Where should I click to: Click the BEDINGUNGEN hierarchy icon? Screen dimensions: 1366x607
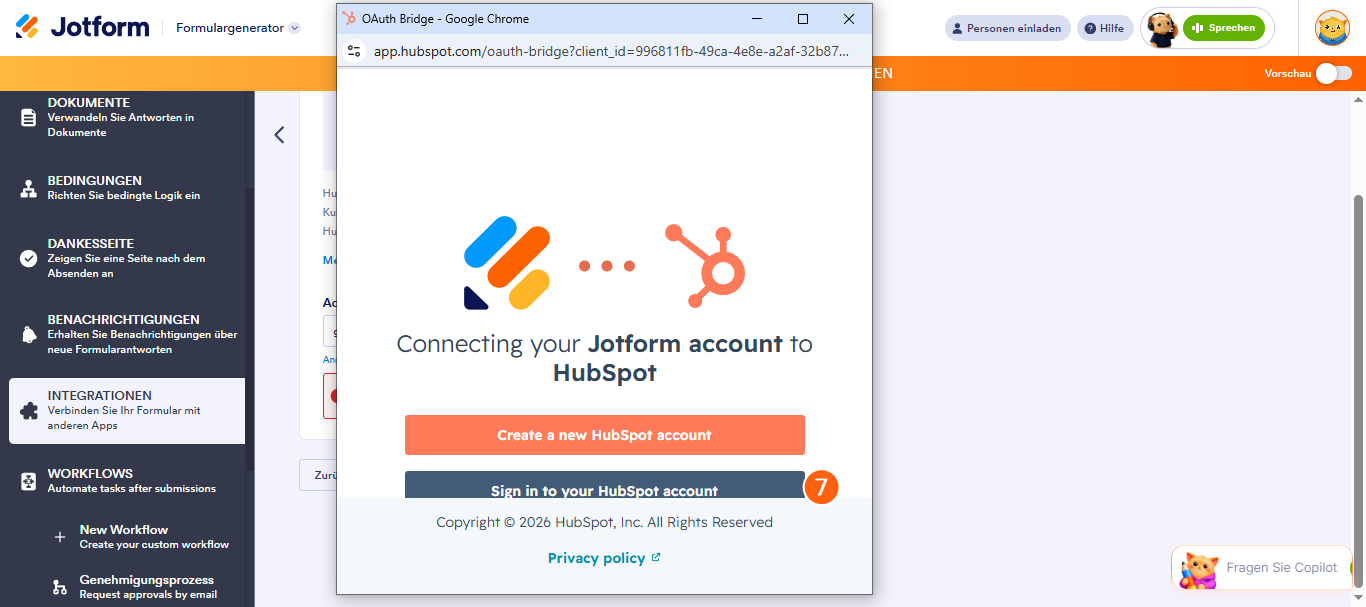coord(29,188)
